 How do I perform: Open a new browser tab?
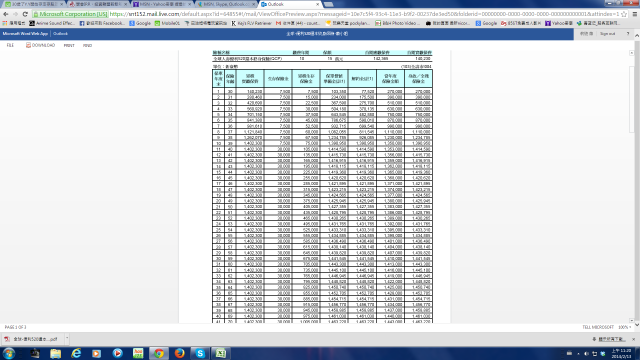point(329,4)
